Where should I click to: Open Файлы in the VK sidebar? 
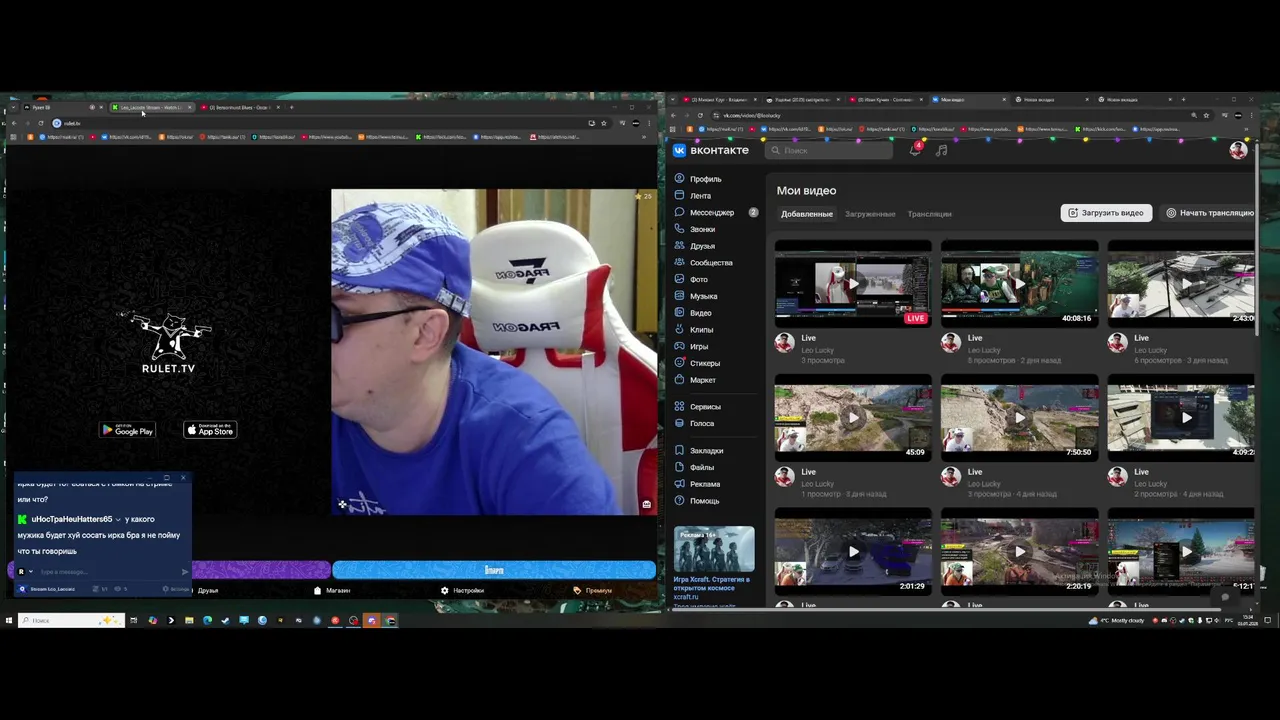pos(694,468)
